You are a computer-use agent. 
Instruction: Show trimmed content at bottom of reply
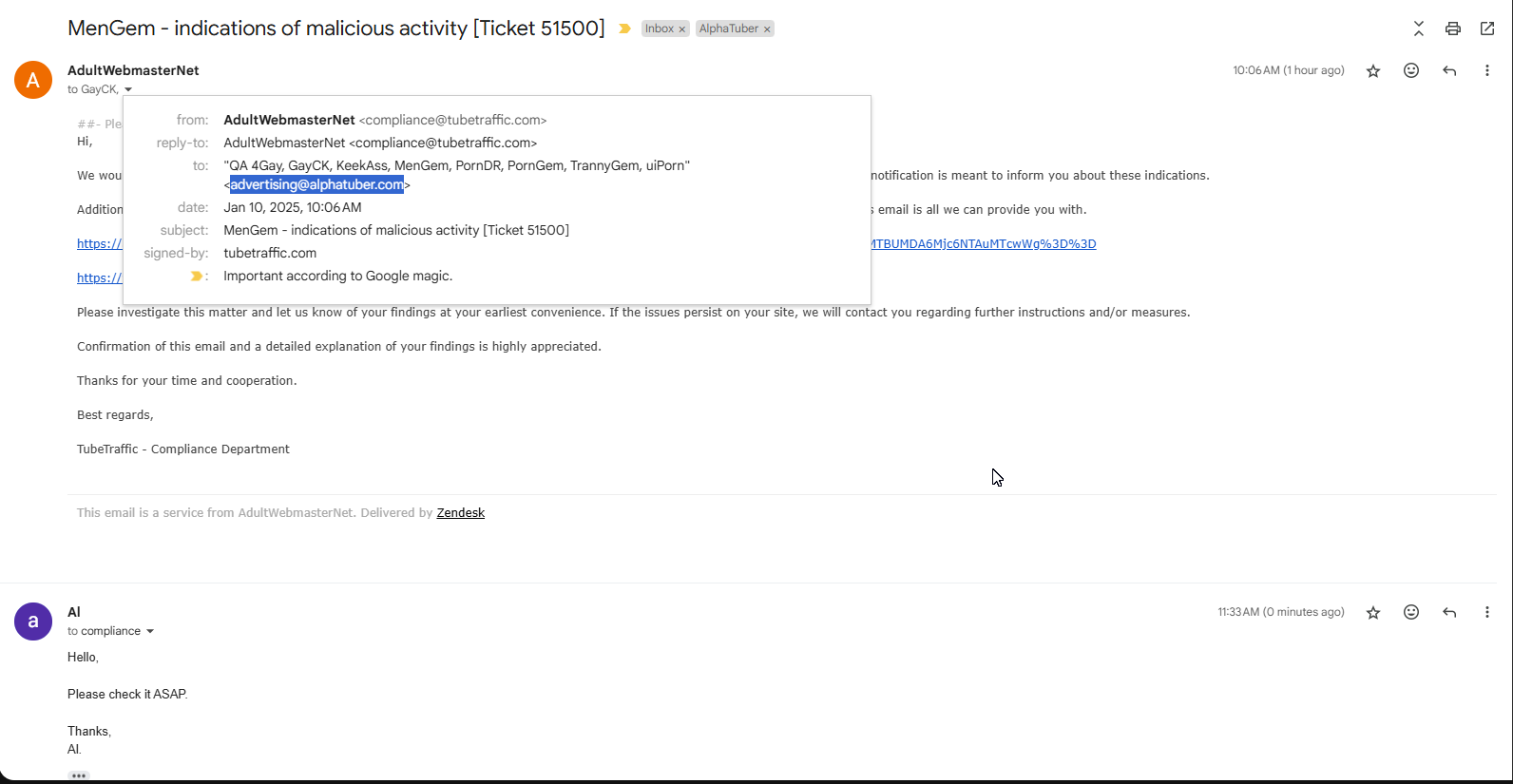pos(79,775)
